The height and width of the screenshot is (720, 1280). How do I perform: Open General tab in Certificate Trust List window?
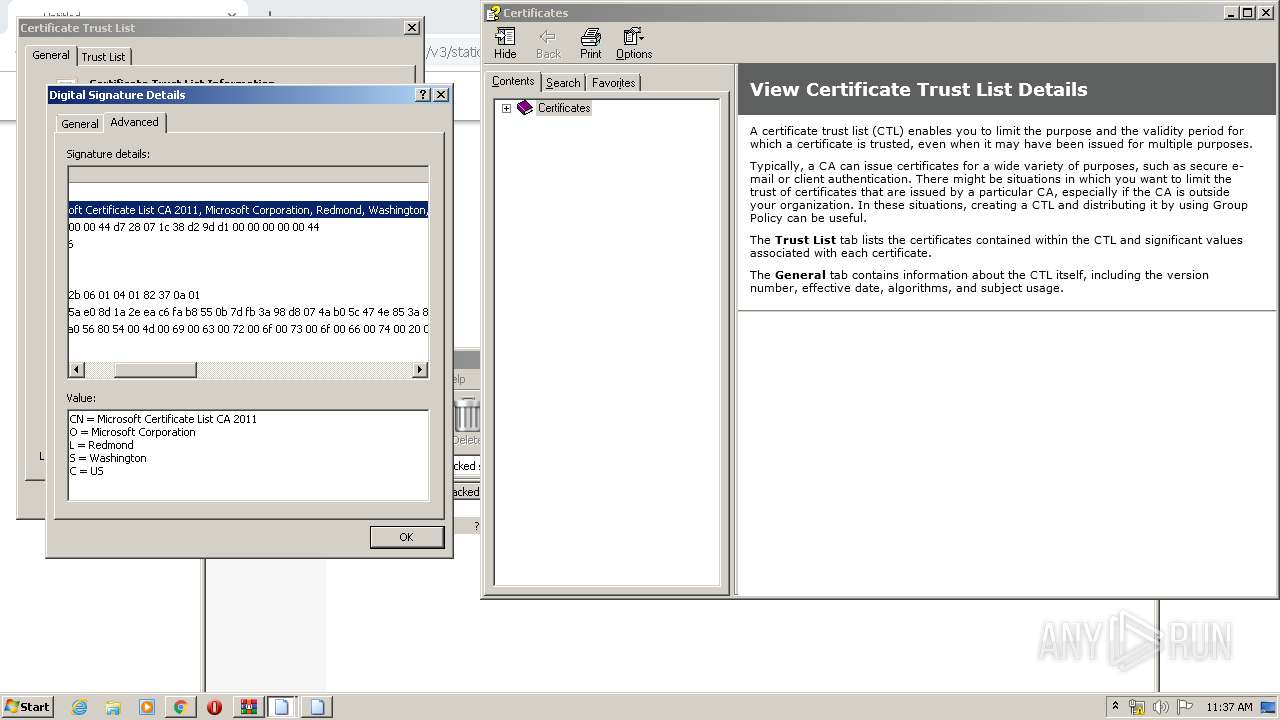click(x=50, y=55)
